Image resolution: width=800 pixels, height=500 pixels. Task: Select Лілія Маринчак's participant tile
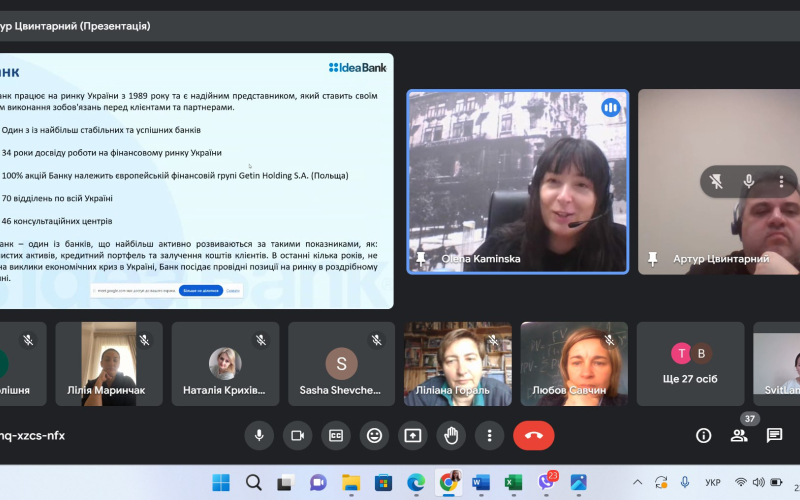click(x=109, y=364)
